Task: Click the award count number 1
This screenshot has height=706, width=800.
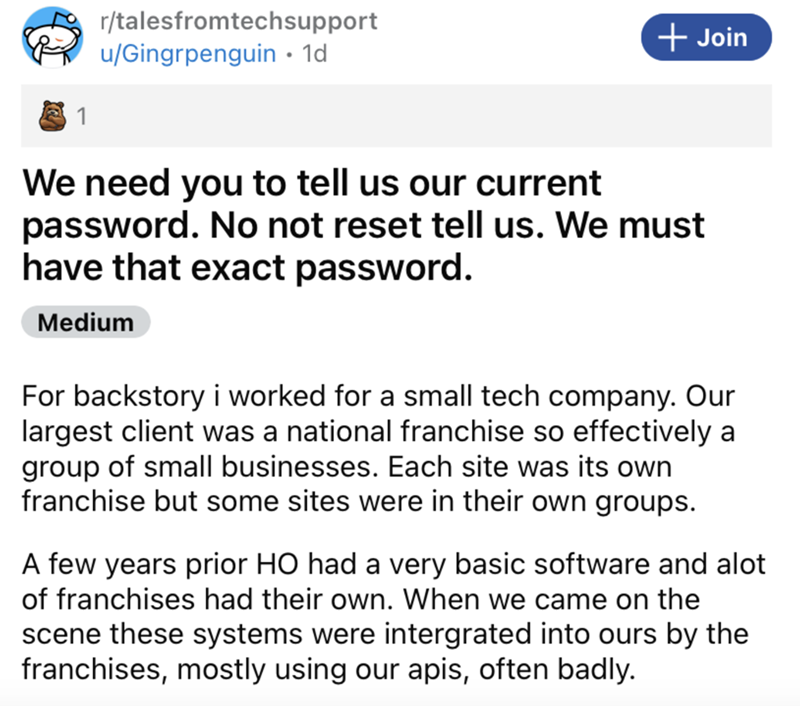Action: (x=82, y=117)
